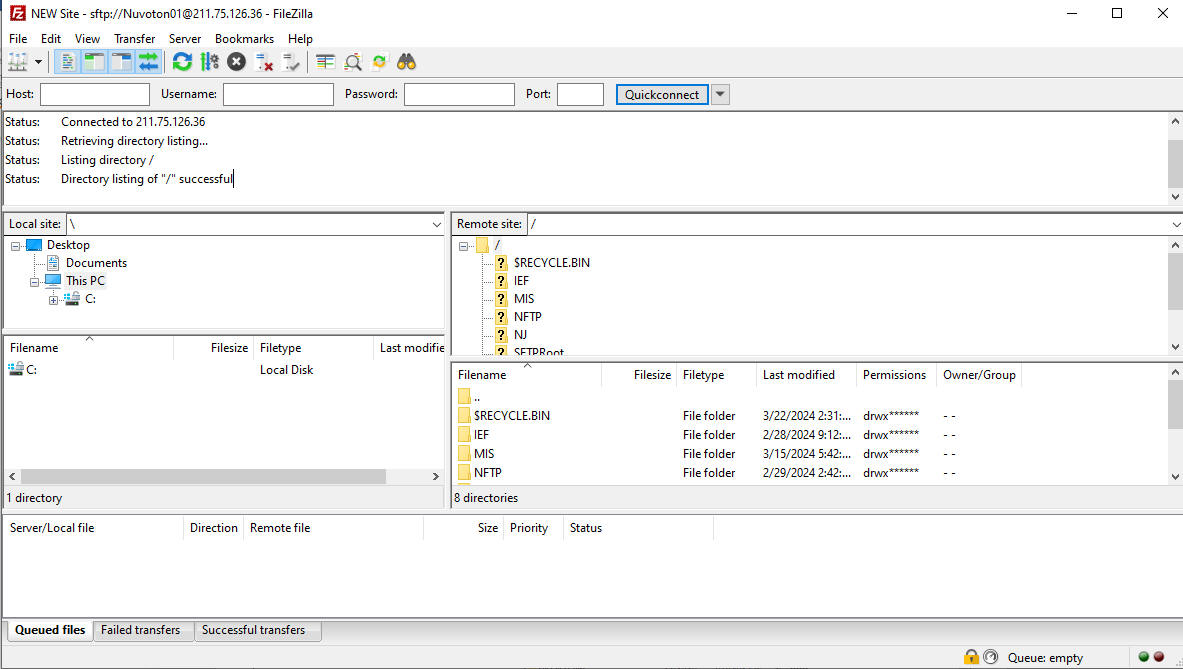Click the disconnect from server icon
The height and width of the screenshot is (669, 1183).
[x=264, y=62]
